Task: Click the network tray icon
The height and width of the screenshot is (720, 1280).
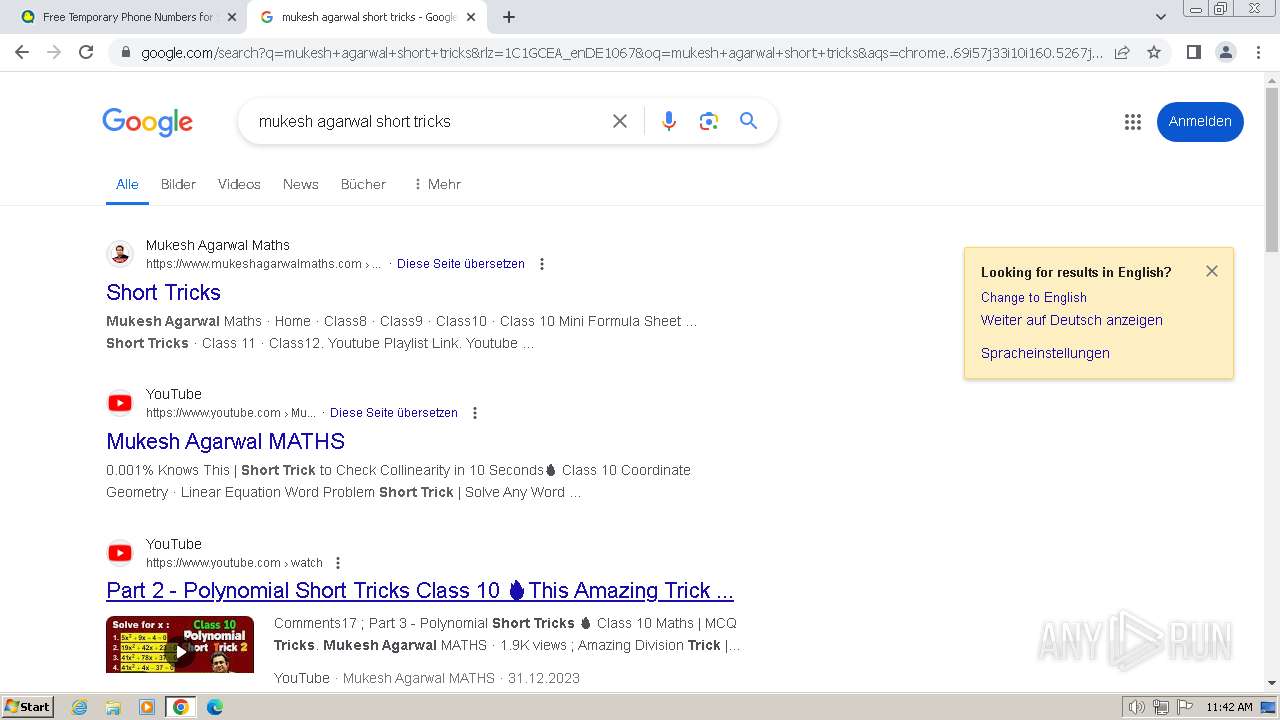Action: click(x=1160, y=707)
